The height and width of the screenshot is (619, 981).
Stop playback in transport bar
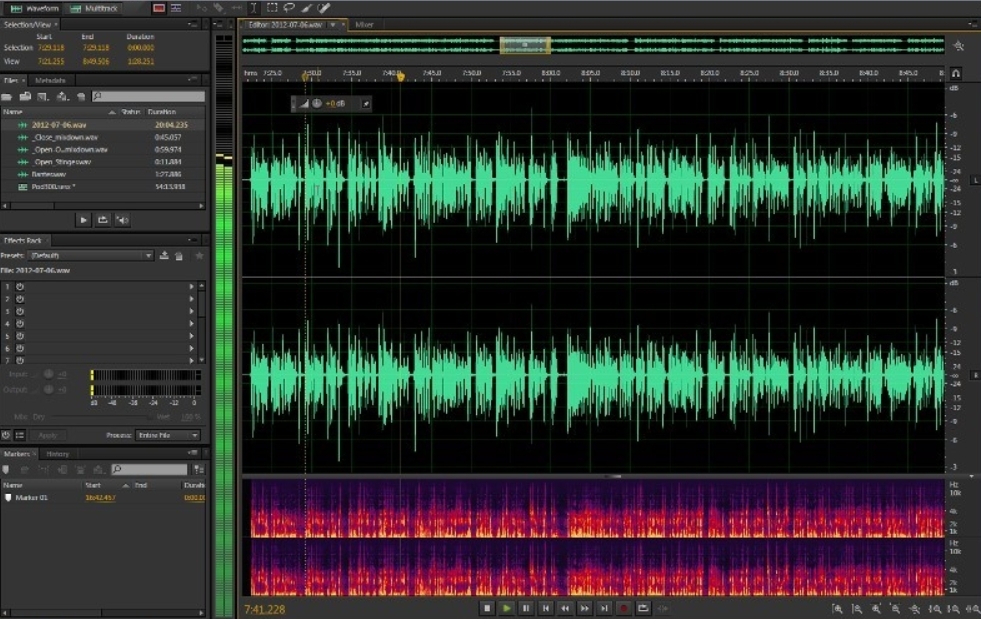(487, 608)
